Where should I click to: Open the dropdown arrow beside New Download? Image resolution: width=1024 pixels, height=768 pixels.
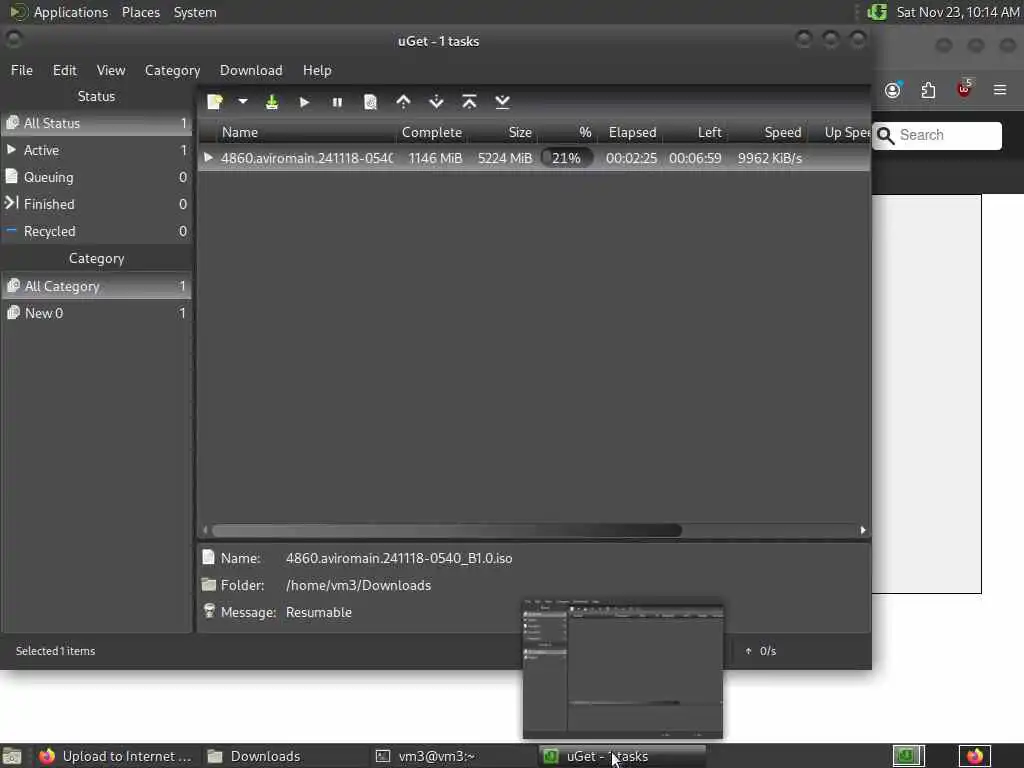point(242,102)
